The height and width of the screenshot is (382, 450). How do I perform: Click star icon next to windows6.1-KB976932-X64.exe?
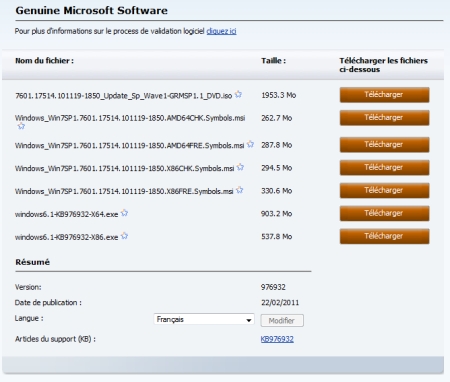[124, 213]
